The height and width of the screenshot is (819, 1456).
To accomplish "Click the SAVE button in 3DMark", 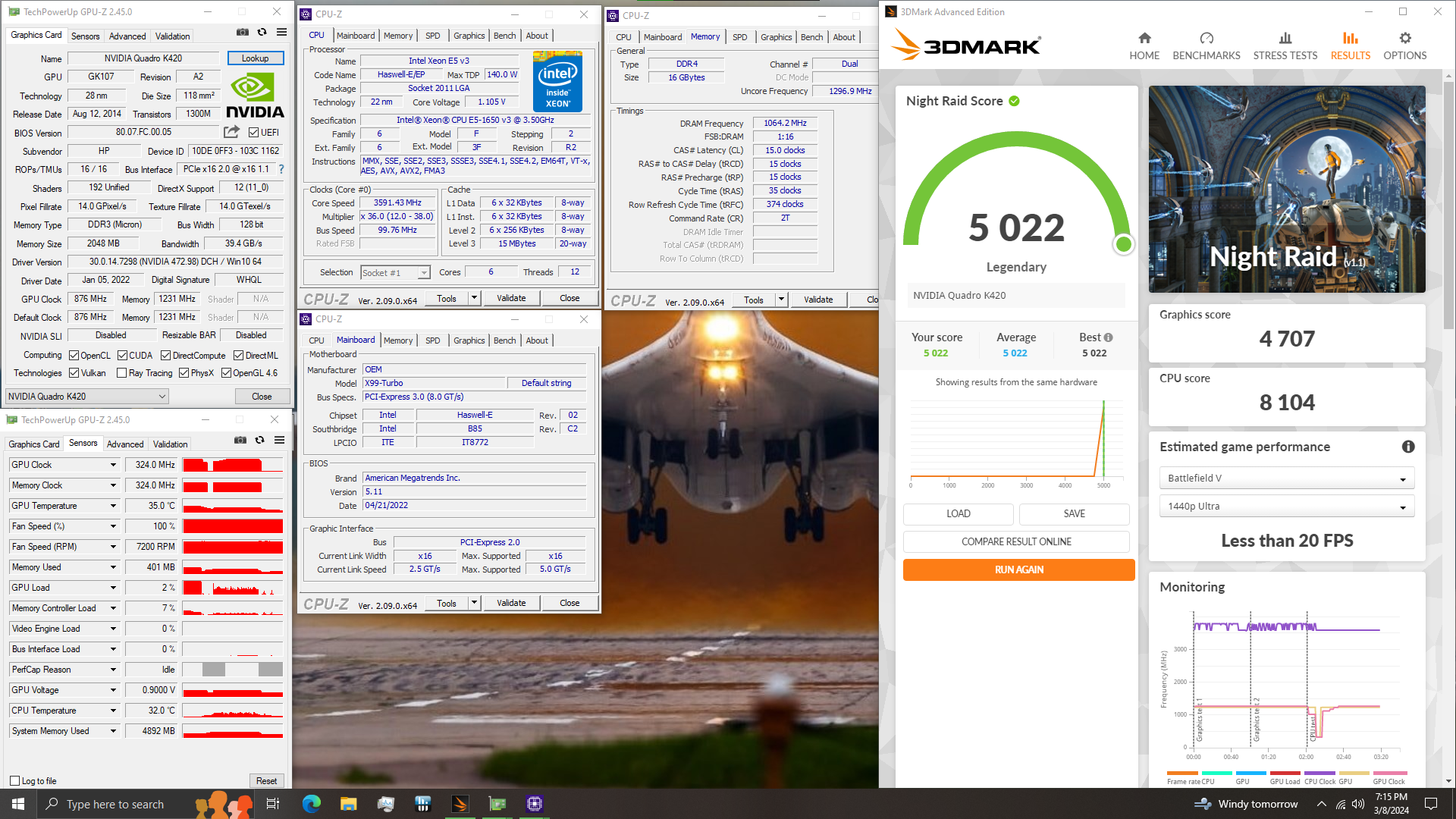I will [x=1074, y=513].
